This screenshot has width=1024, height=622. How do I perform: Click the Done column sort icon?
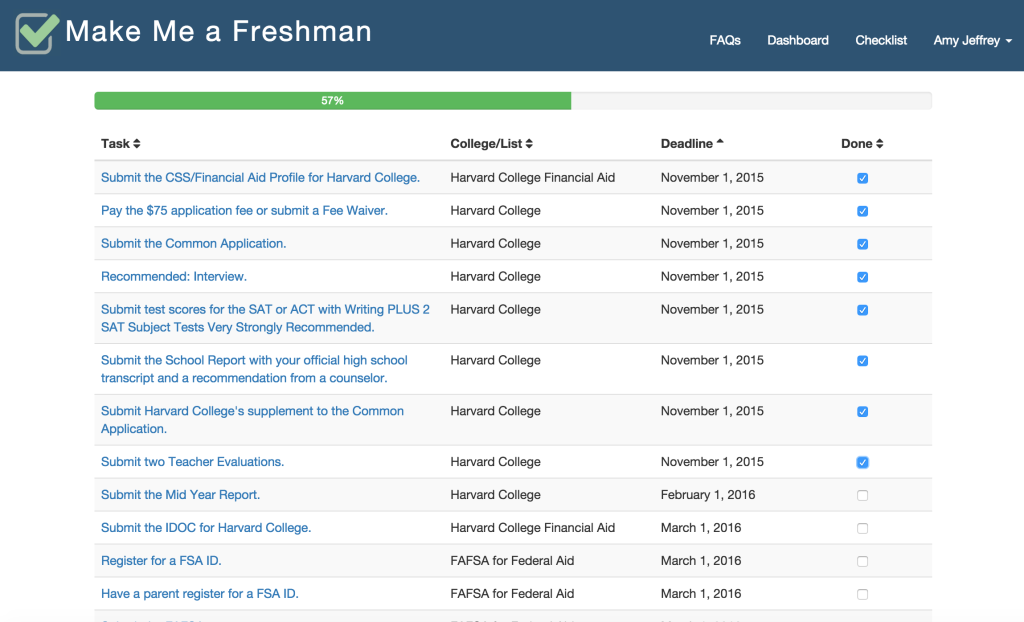[879, 143]
